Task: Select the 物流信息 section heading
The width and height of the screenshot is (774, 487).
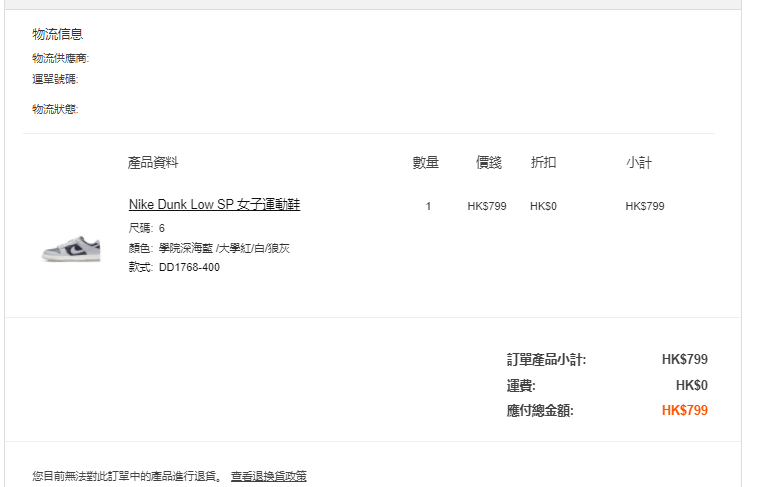Action: click(58, 34)
